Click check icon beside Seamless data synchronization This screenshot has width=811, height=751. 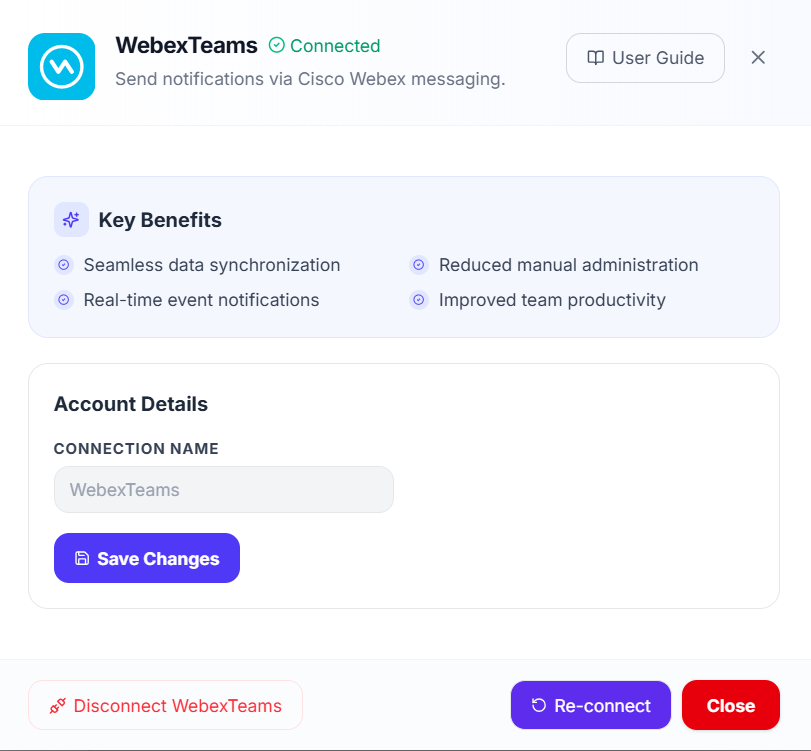[x=64, y=265]
